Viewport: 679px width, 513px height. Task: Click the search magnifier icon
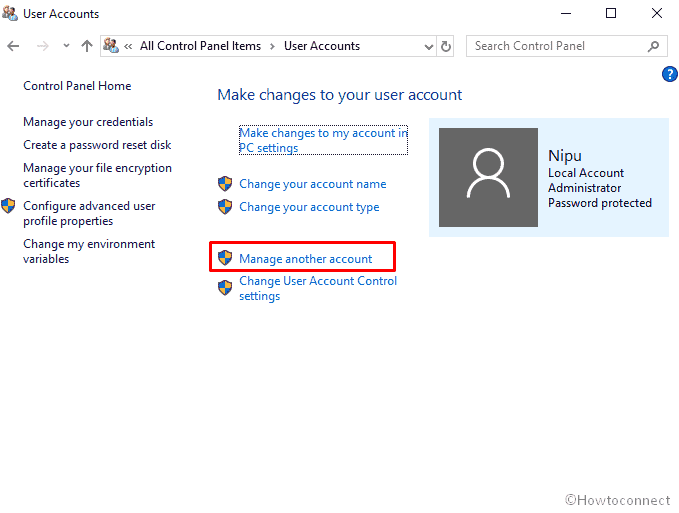point(653,46)
